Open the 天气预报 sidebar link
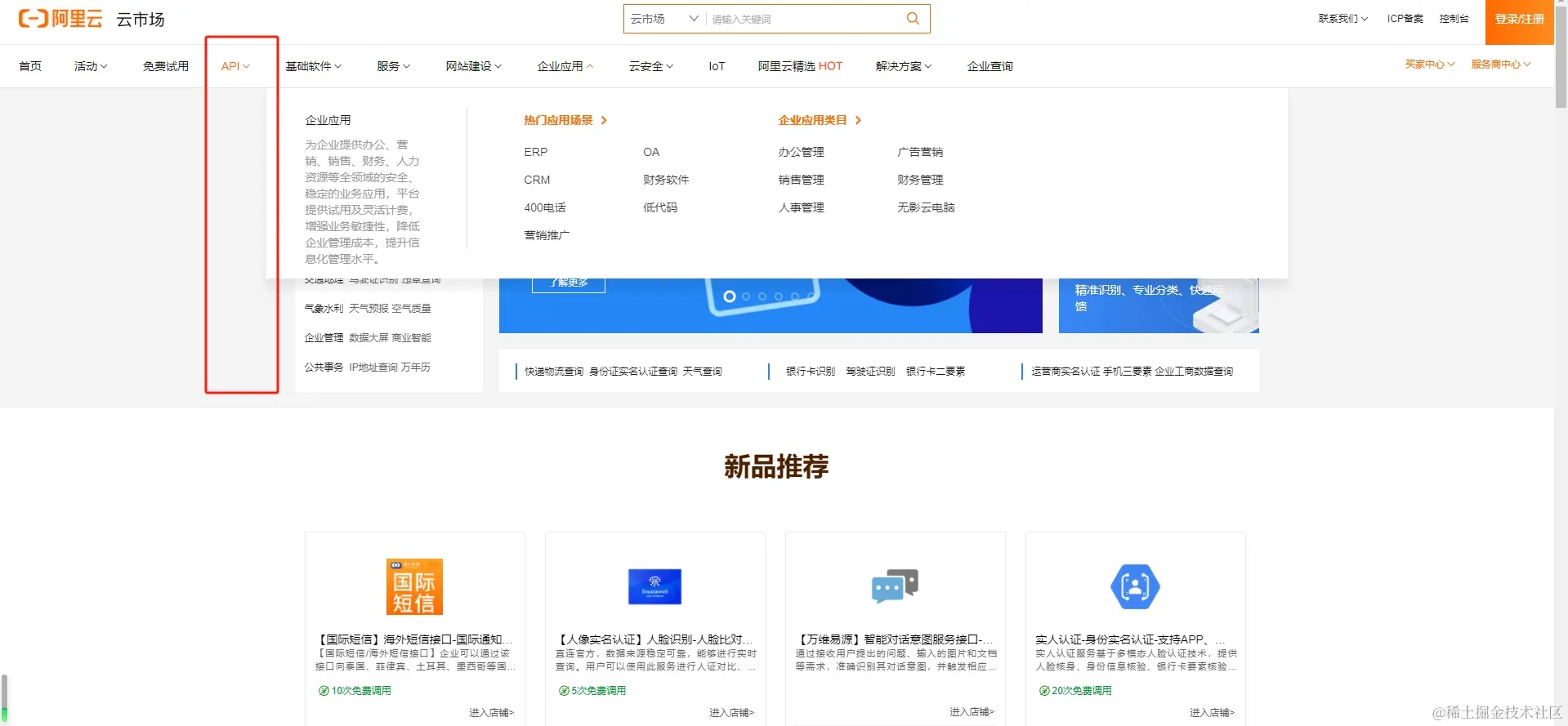This screenshot has height=726, width=1568. tap(369, 309)
